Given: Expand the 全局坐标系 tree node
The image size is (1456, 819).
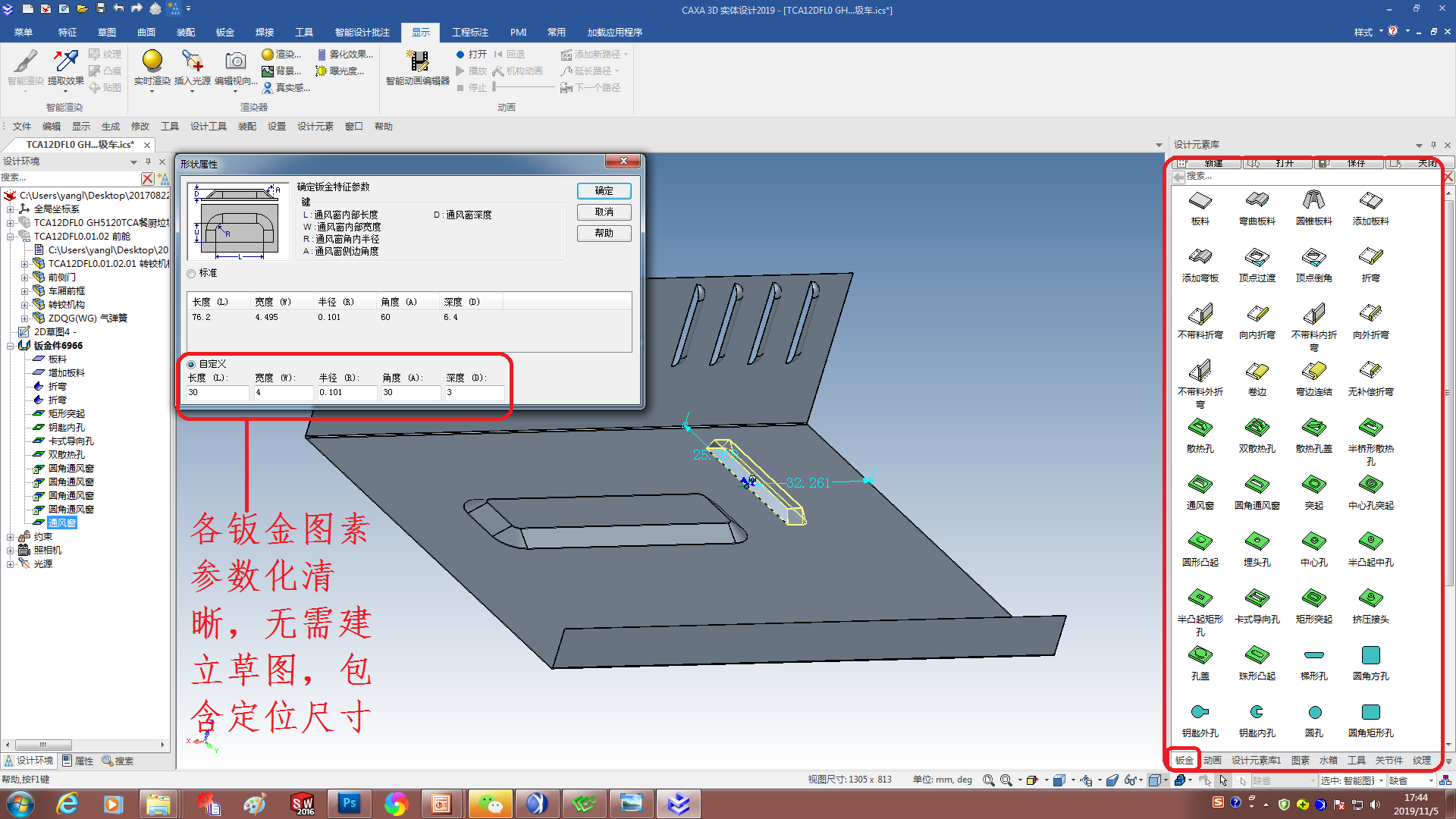Looking at the screenshot, I should pos(11,209).
